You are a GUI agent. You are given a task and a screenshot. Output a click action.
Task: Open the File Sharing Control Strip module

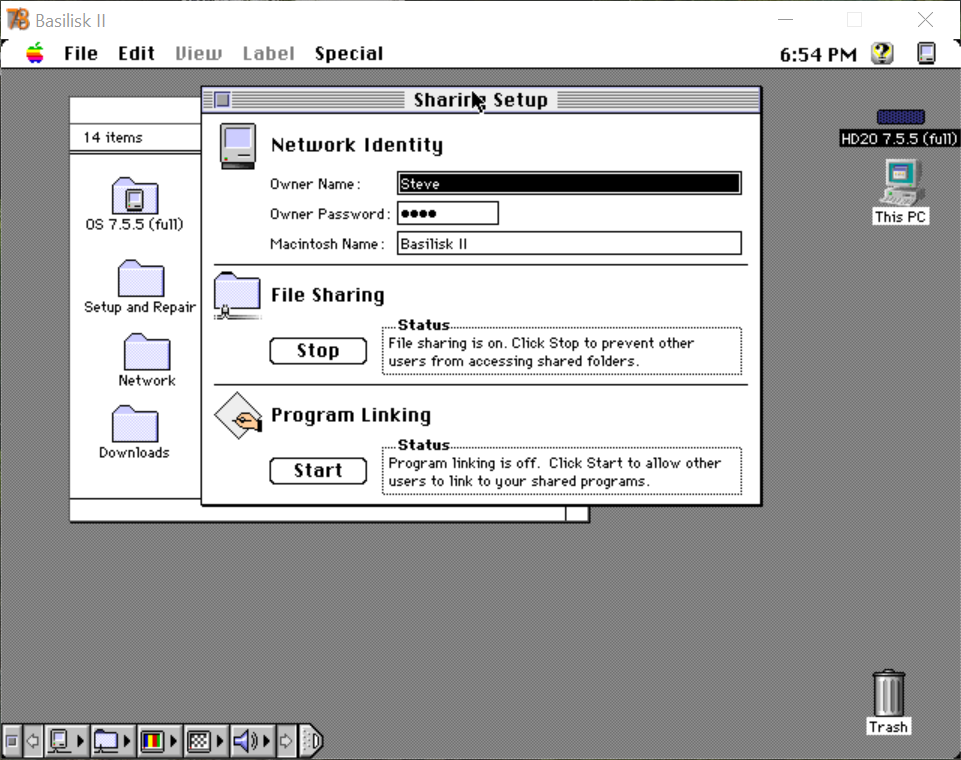[113, 741]
